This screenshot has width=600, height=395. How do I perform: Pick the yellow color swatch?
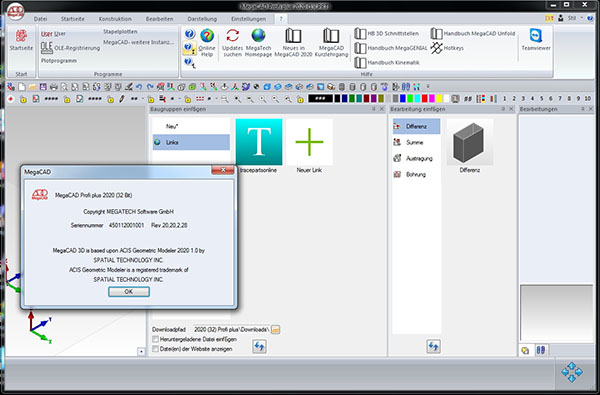tap(439, 99)
